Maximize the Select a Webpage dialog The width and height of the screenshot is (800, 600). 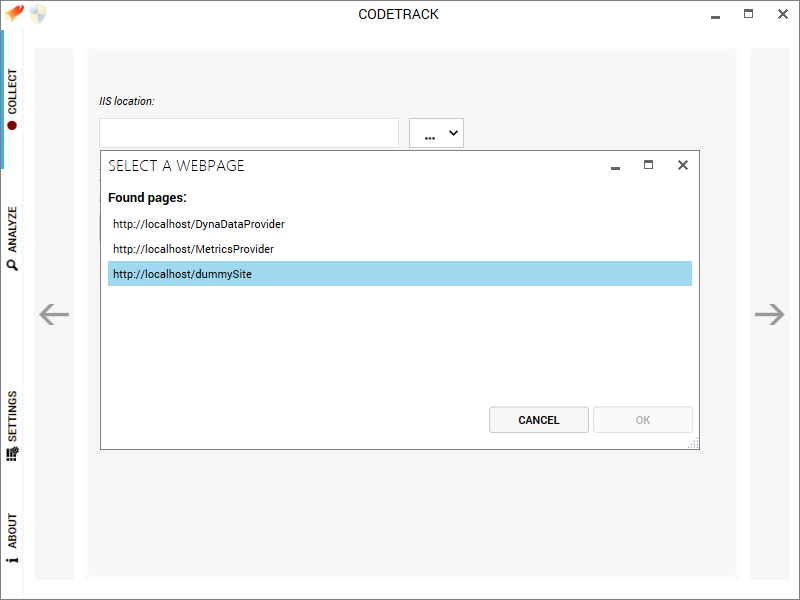(x=648, y=164)
